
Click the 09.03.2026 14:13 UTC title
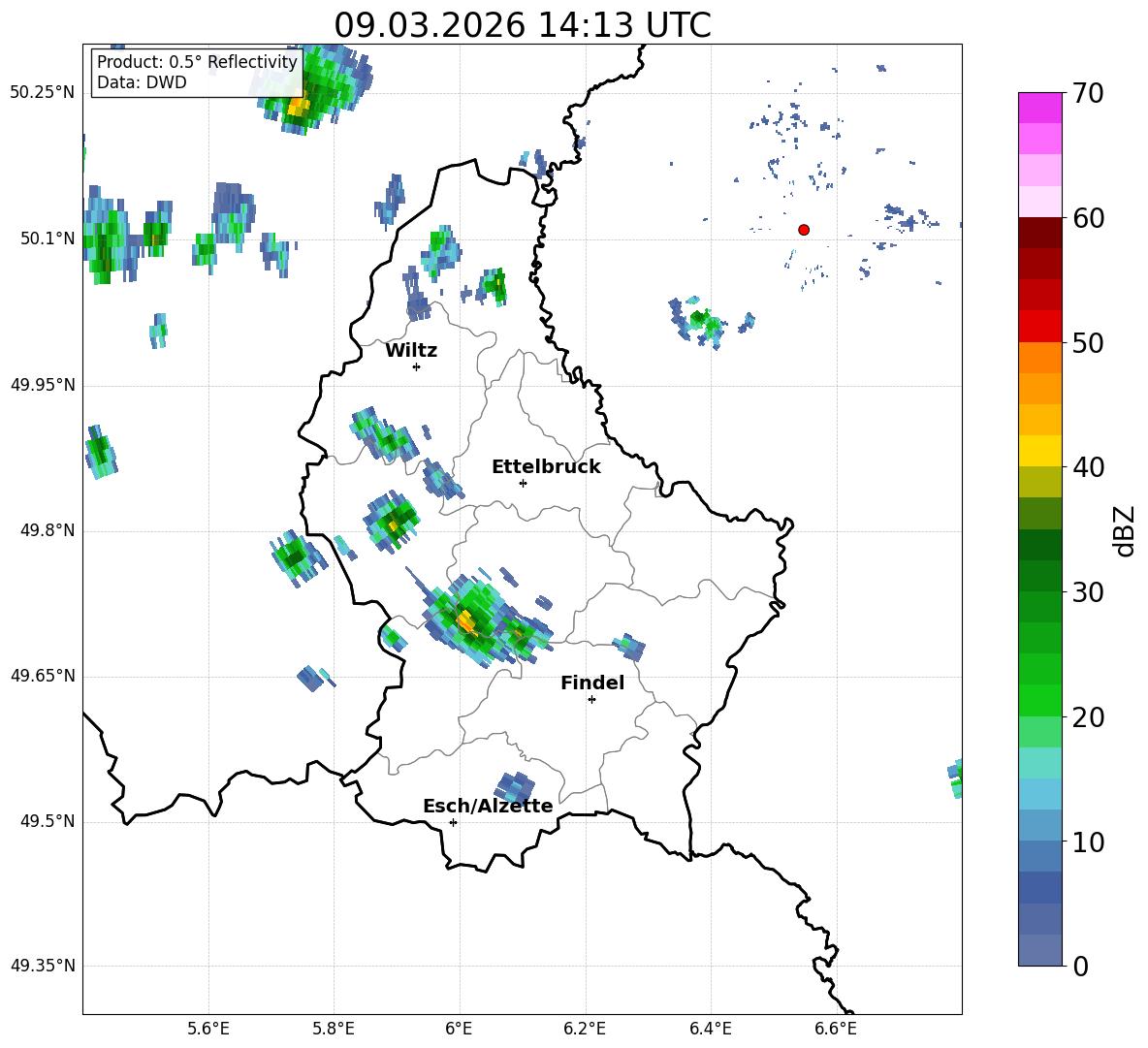click(522, 25)
